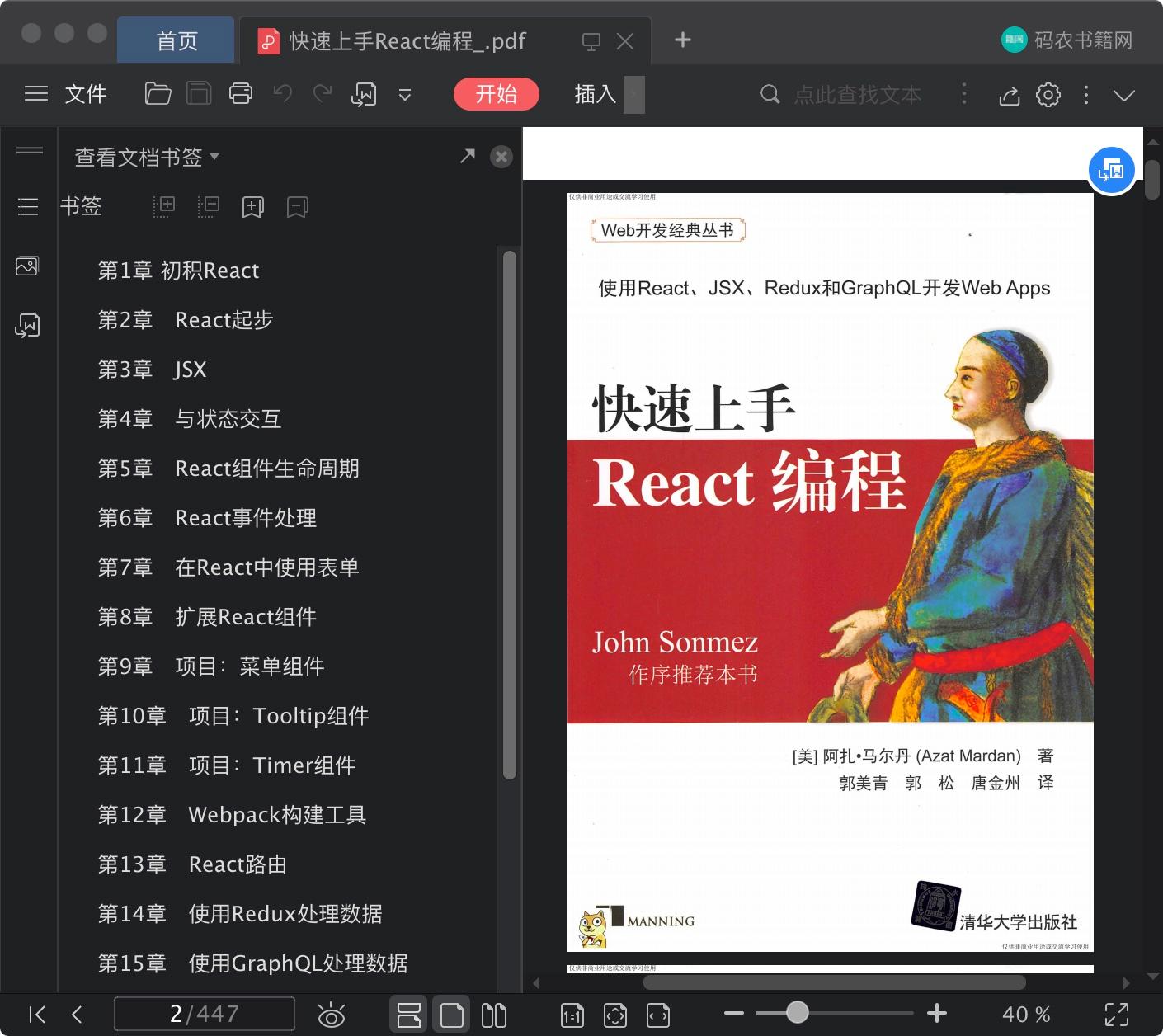
Task: Open the 码农书籍网 account label
Action: pyautogui.click(x=1067, y=40)
